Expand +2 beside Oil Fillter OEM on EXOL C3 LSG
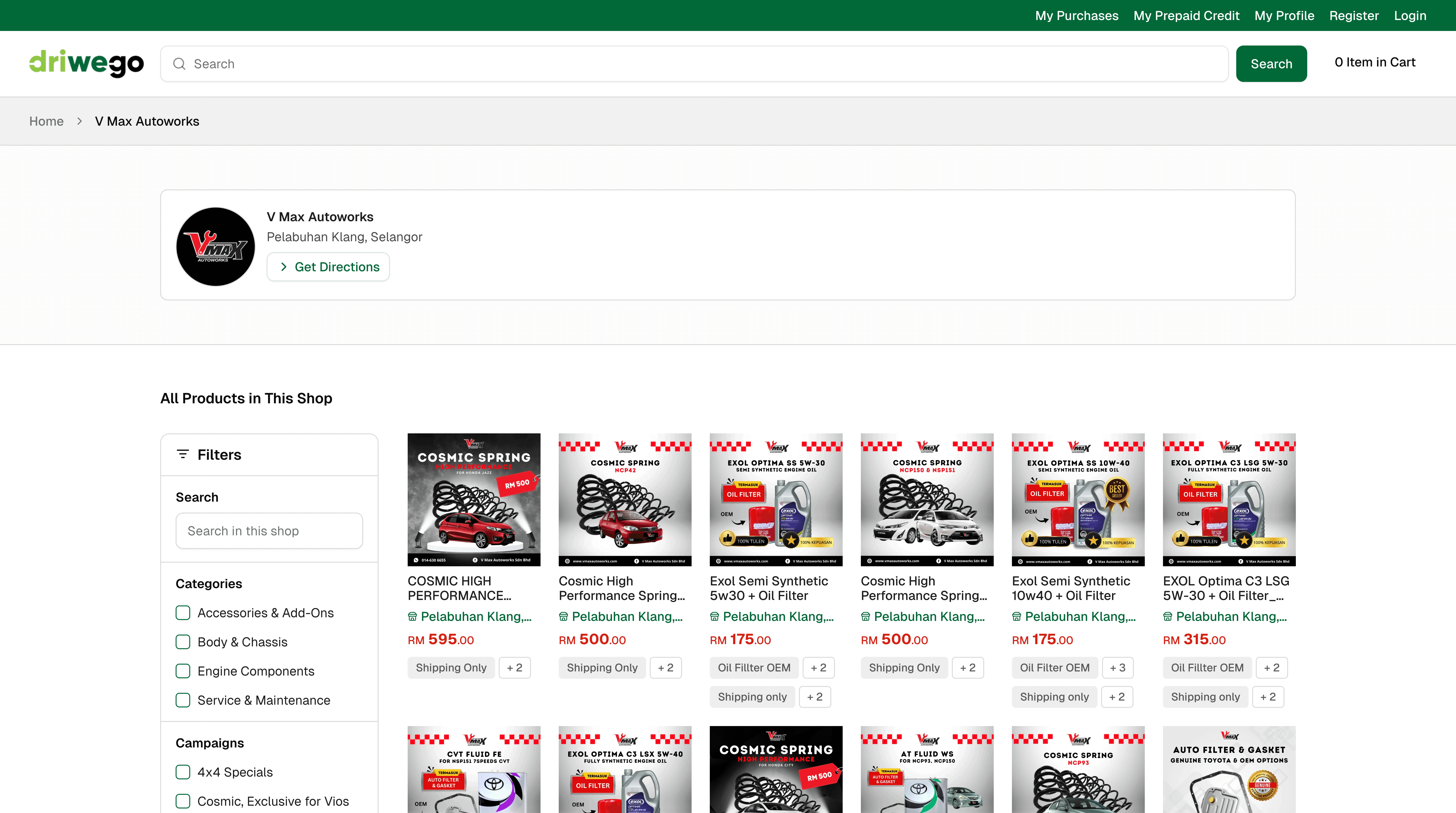The width and height of the screenshot is (1456, 813). point(1272,668)
